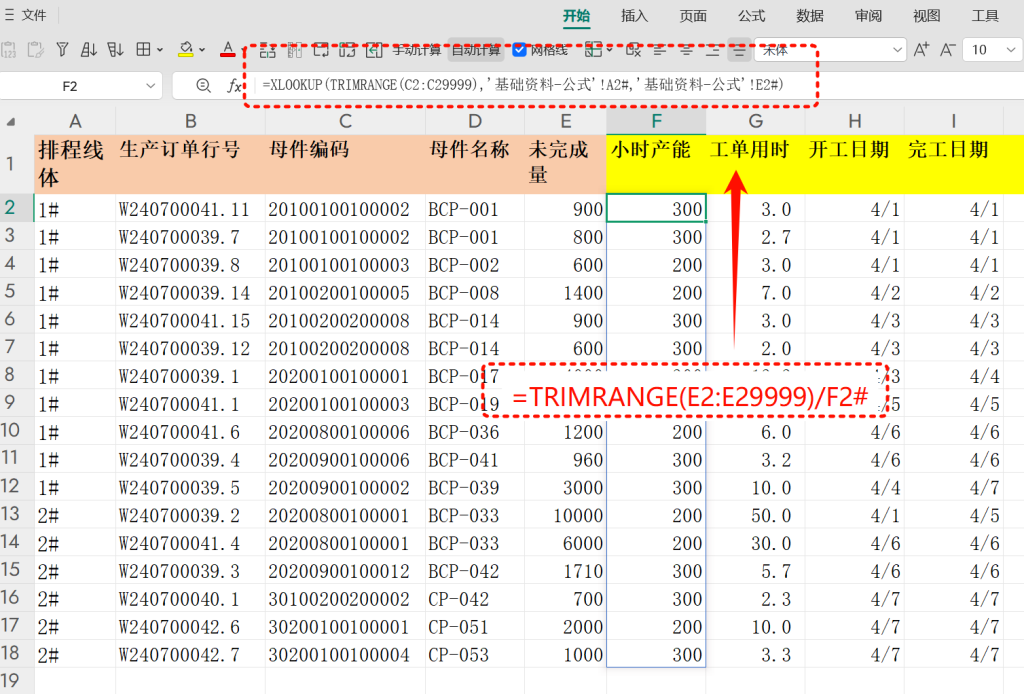Apply the yellow fill color bucket
Screen dimensions: 1024x694
pyautogui.click(x=186, y=50)
